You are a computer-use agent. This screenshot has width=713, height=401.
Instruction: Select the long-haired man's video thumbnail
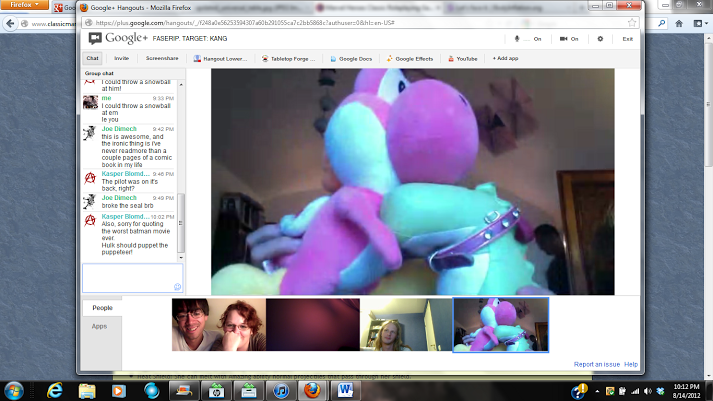407,325
